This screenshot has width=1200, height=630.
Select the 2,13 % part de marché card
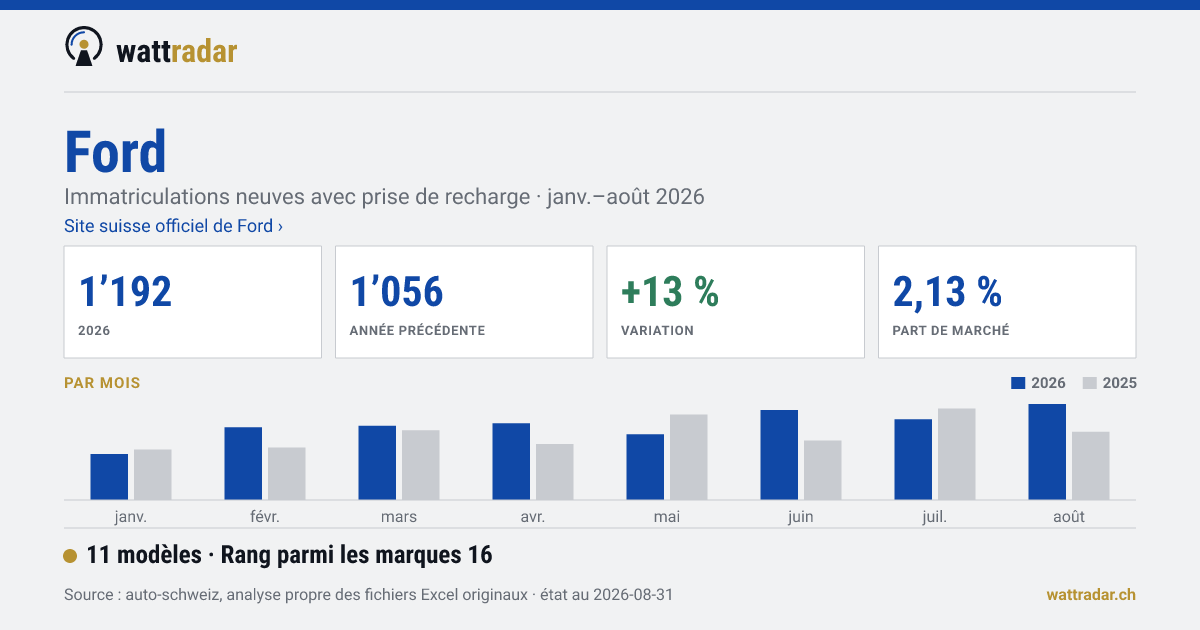click(1007, 302)
